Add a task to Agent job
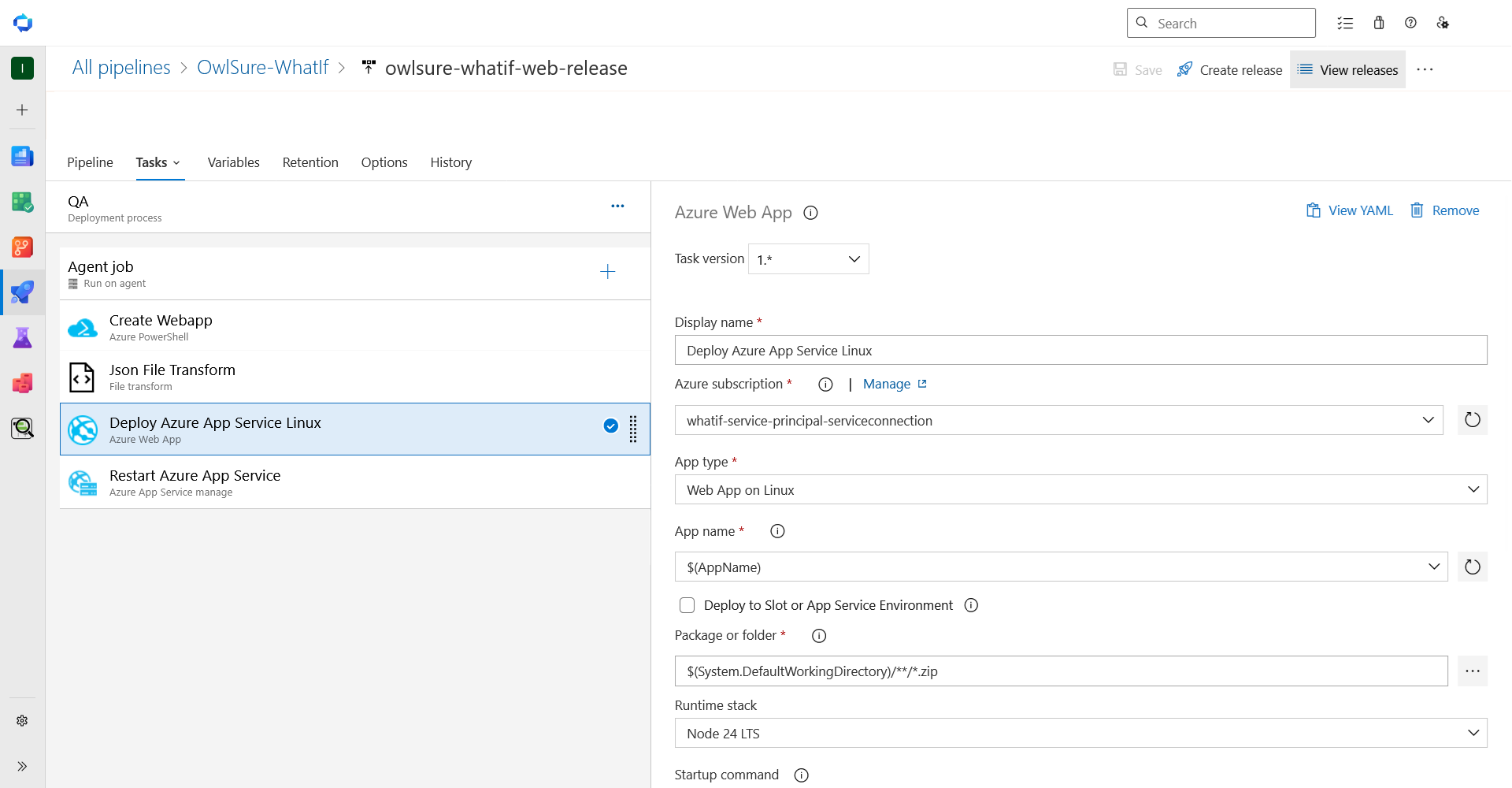 [607, 272]
